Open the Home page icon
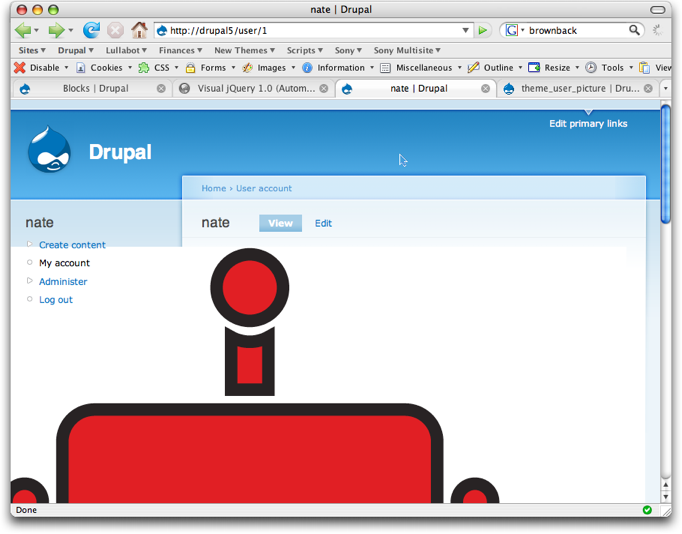The width and height of the screenshot is (682, 534). (140, 30)
